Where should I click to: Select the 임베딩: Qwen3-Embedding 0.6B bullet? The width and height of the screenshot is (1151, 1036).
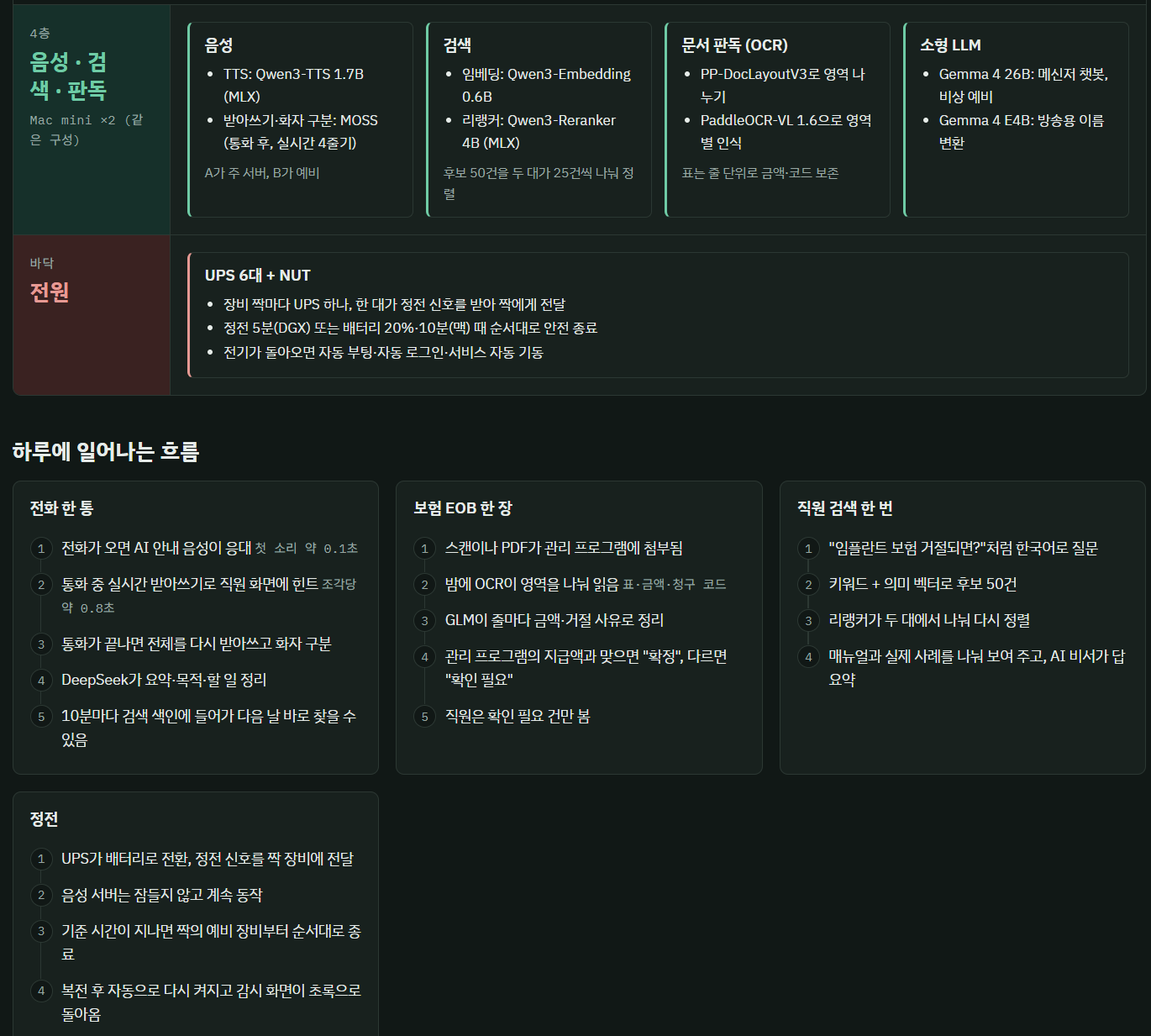546,85
